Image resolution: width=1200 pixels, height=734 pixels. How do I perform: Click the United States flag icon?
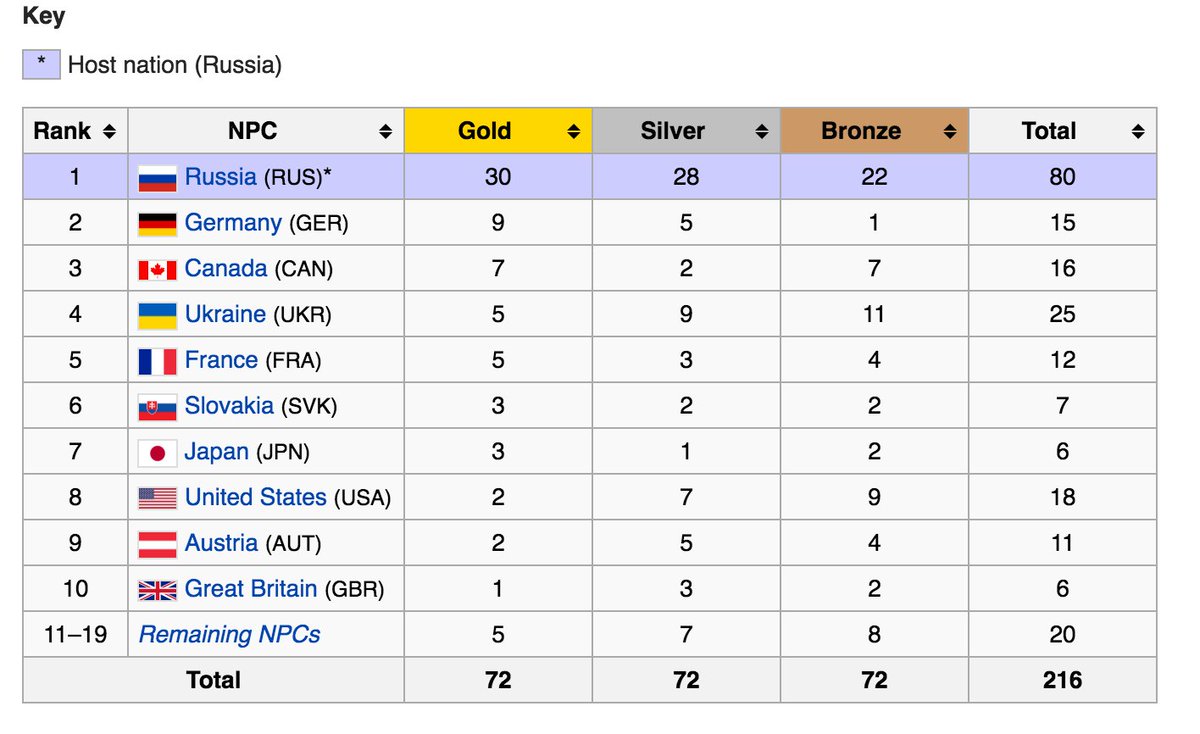click(x=157, y=498)
